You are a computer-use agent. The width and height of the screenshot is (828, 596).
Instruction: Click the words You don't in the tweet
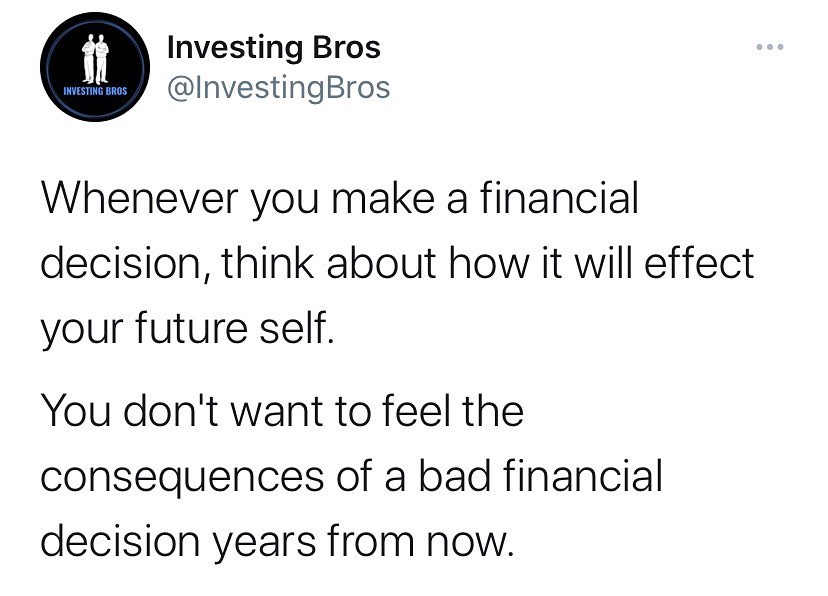coord(130,411)
